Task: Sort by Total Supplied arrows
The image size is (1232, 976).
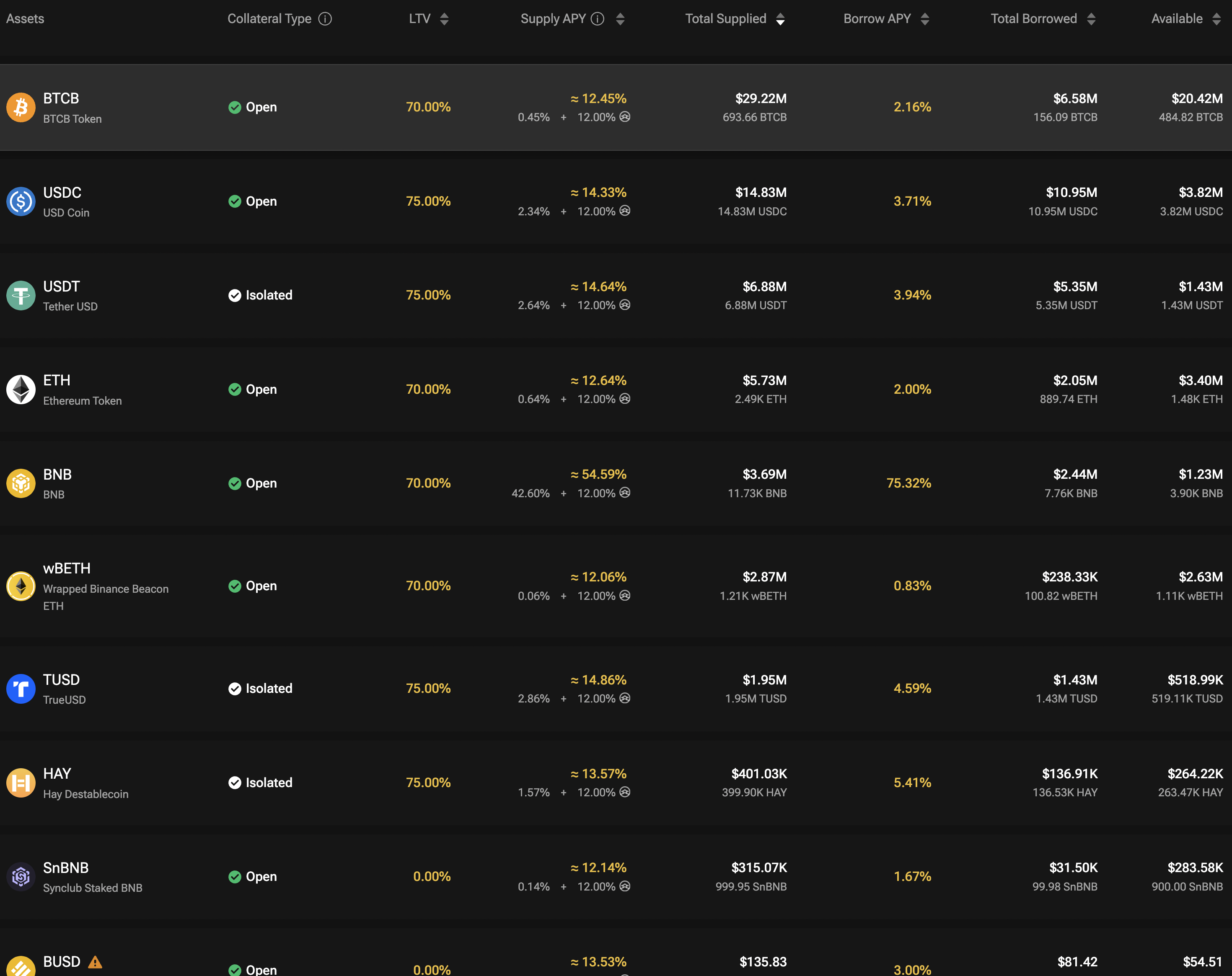Action: point(781,19)
